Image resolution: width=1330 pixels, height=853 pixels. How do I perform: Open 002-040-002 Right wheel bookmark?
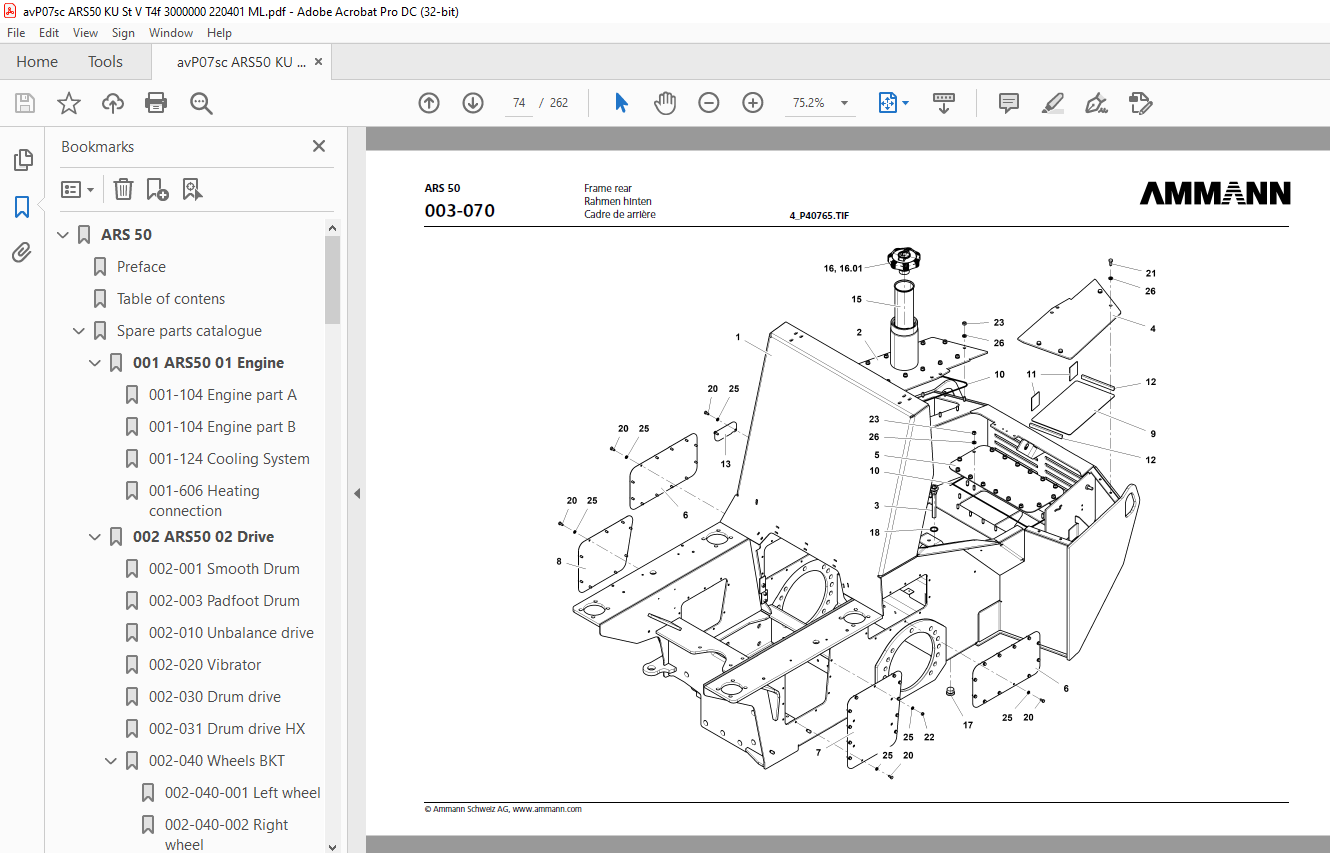[227, 835]
